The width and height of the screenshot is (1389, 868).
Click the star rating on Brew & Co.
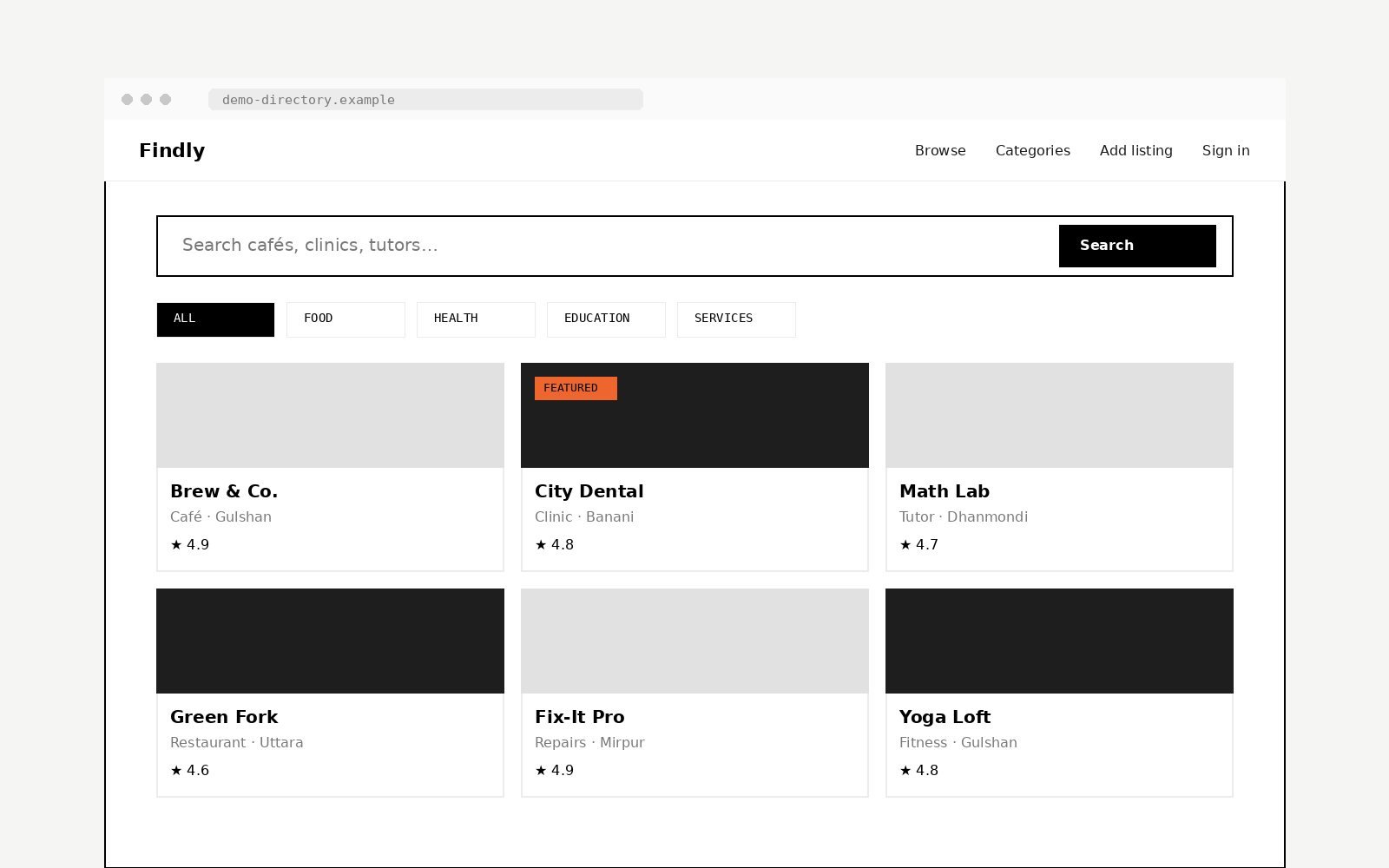click(190, 544)
